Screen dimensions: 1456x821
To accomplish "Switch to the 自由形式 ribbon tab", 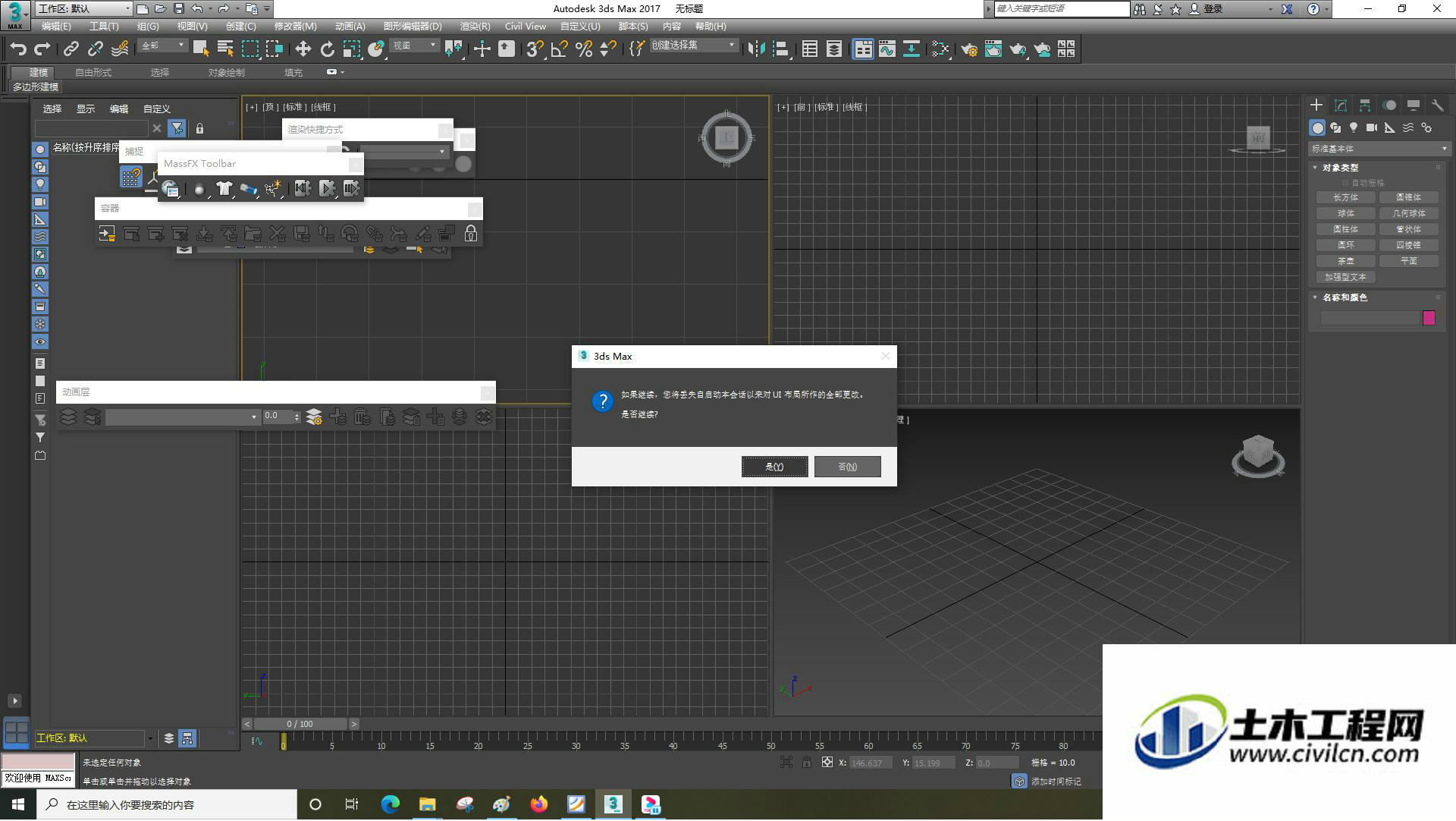I will tap(93, 73).
